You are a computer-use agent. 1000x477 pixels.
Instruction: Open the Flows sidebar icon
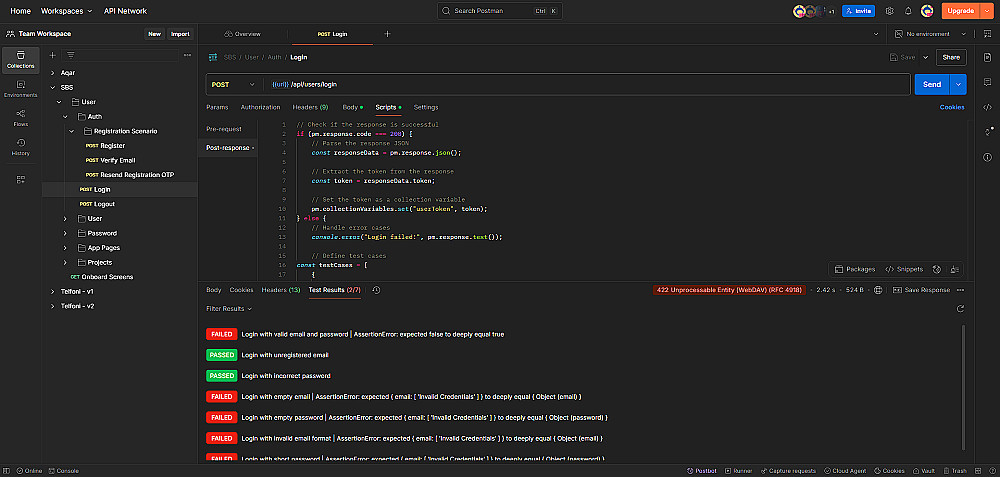pyautogui.click(x=20, y=117)
